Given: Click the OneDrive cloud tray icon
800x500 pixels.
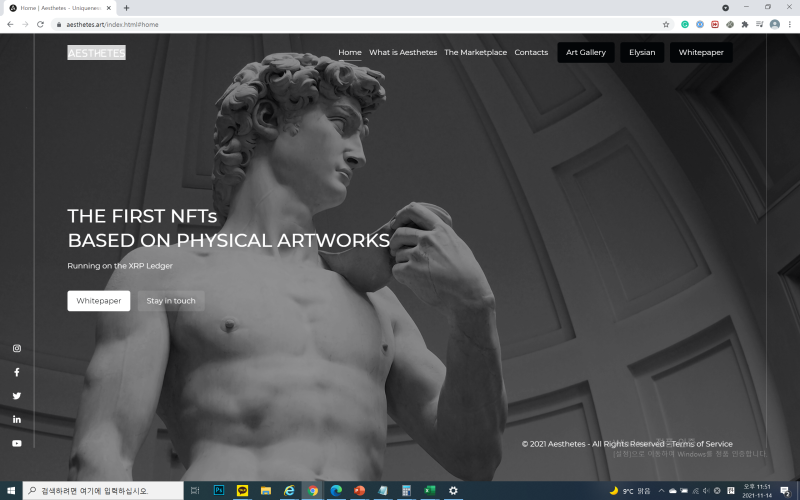Looking at the screenshot, I should tap(672, 491).
